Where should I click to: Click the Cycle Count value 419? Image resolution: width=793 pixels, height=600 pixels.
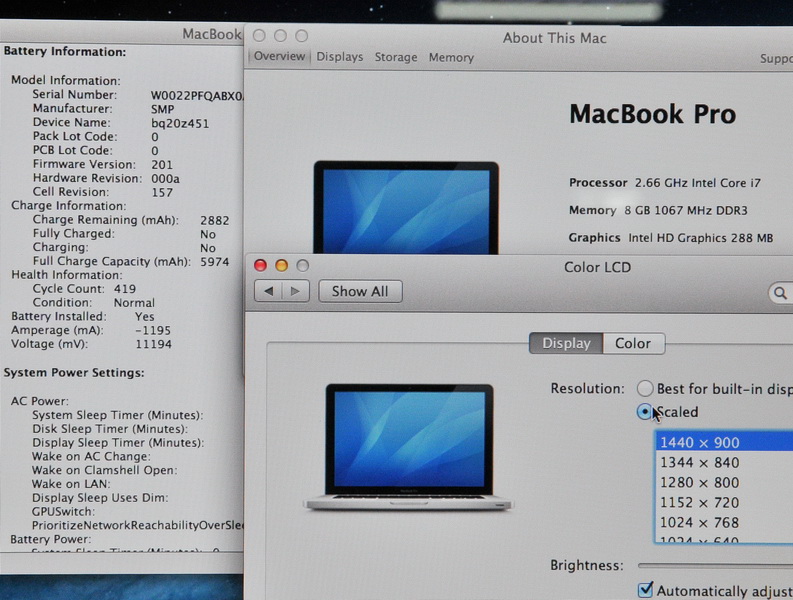point(125,289)
